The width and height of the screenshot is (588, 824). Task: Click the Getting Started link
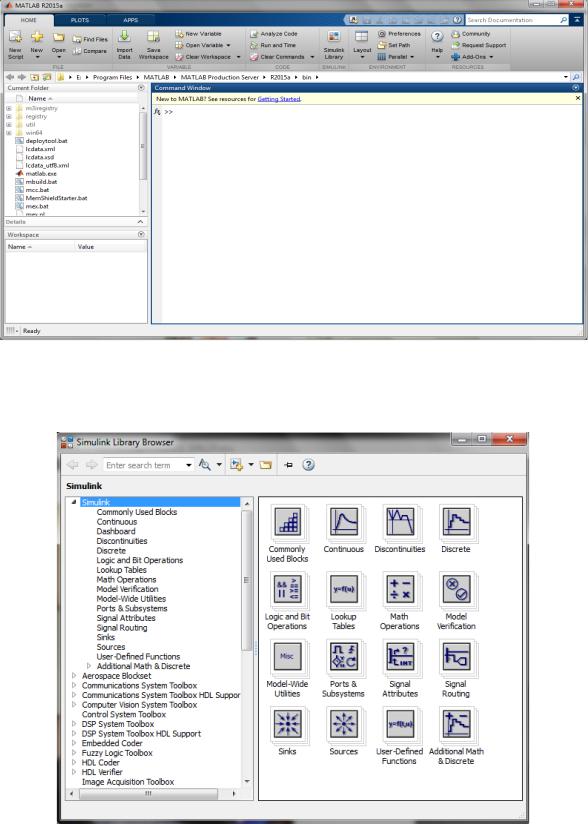pyautogui.click(x=278, y=99)
